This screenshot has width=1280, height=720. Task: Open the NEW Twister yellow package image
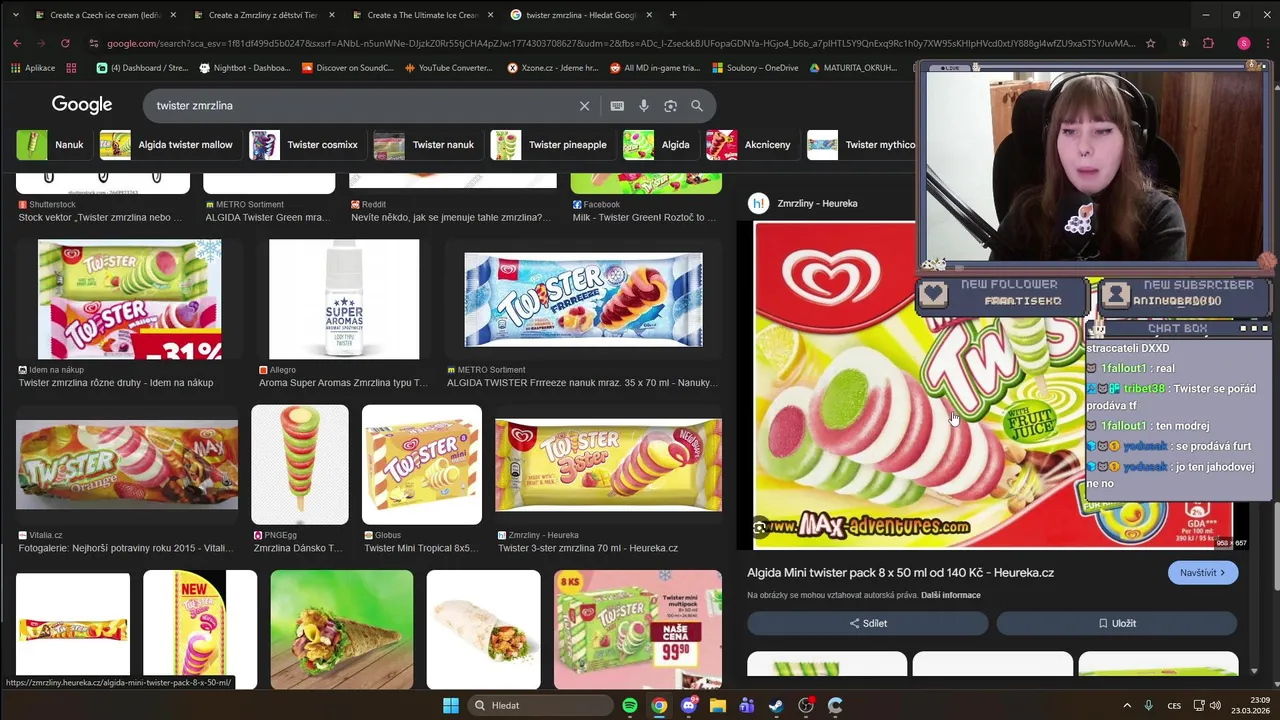[200, 630]
